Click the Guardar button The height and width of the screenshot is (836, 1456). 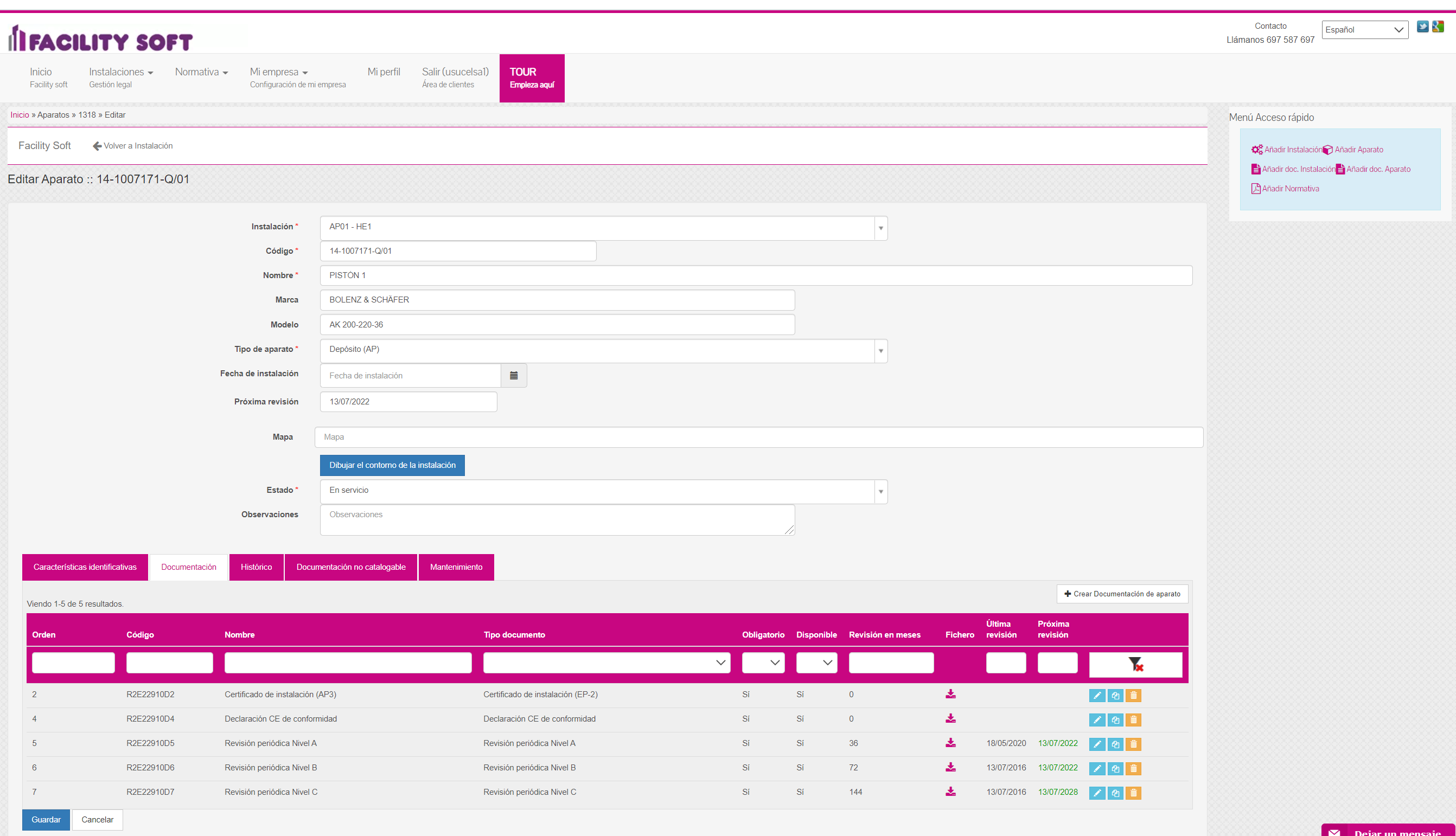(x=46, y=819)
